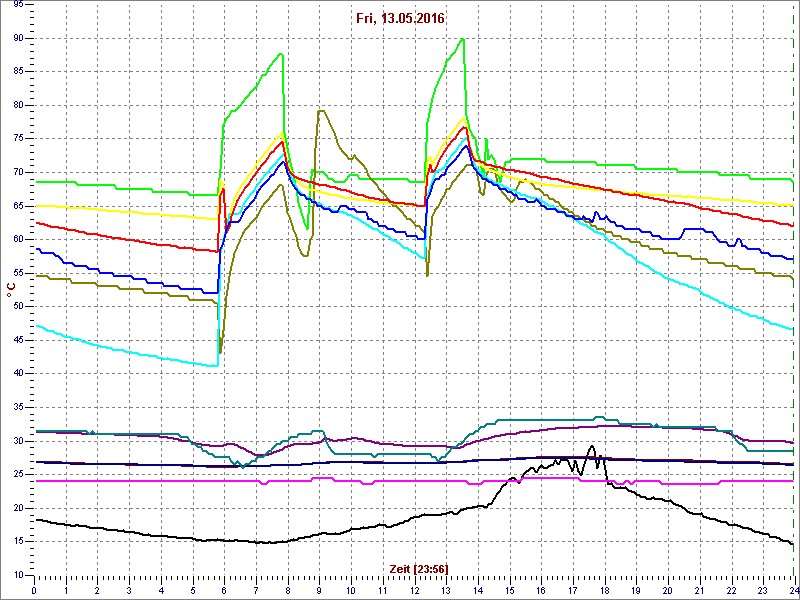Click hour "4" on the time axis
Viewport: 800px width, 600px height.
[161, 592]
